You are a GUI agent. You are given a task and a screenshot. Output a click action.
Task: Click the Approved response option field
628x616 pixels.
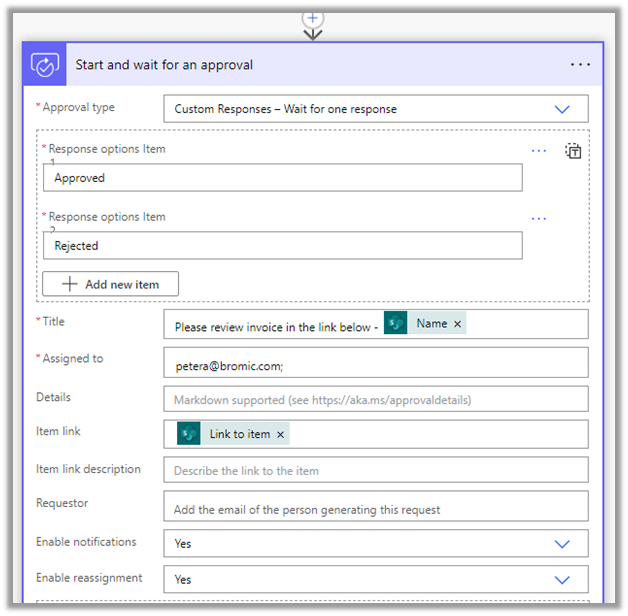pos(282,178)
